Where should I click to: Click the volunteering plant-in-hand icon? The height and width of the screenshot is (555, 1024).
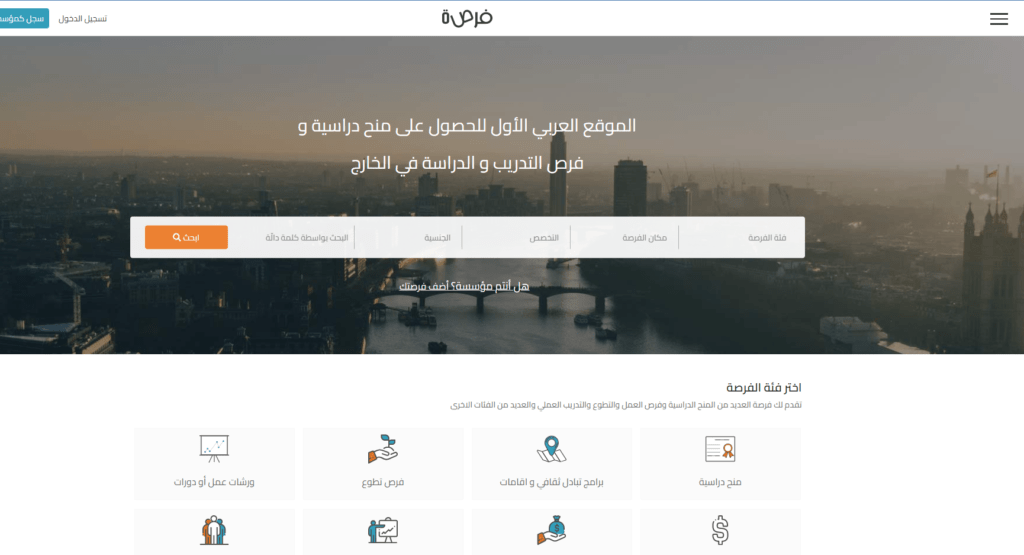tap(383, 450)
